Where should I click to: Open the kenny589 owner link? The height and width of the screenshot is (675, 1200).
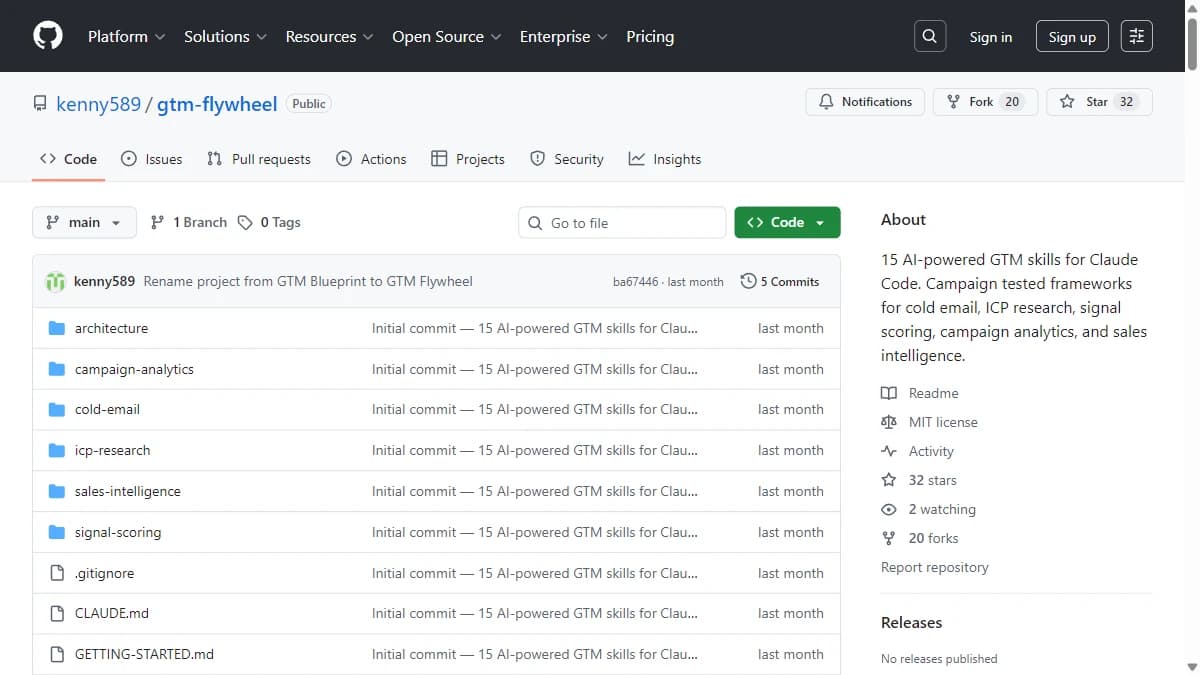pyautogui.click(x=99, y=104)
